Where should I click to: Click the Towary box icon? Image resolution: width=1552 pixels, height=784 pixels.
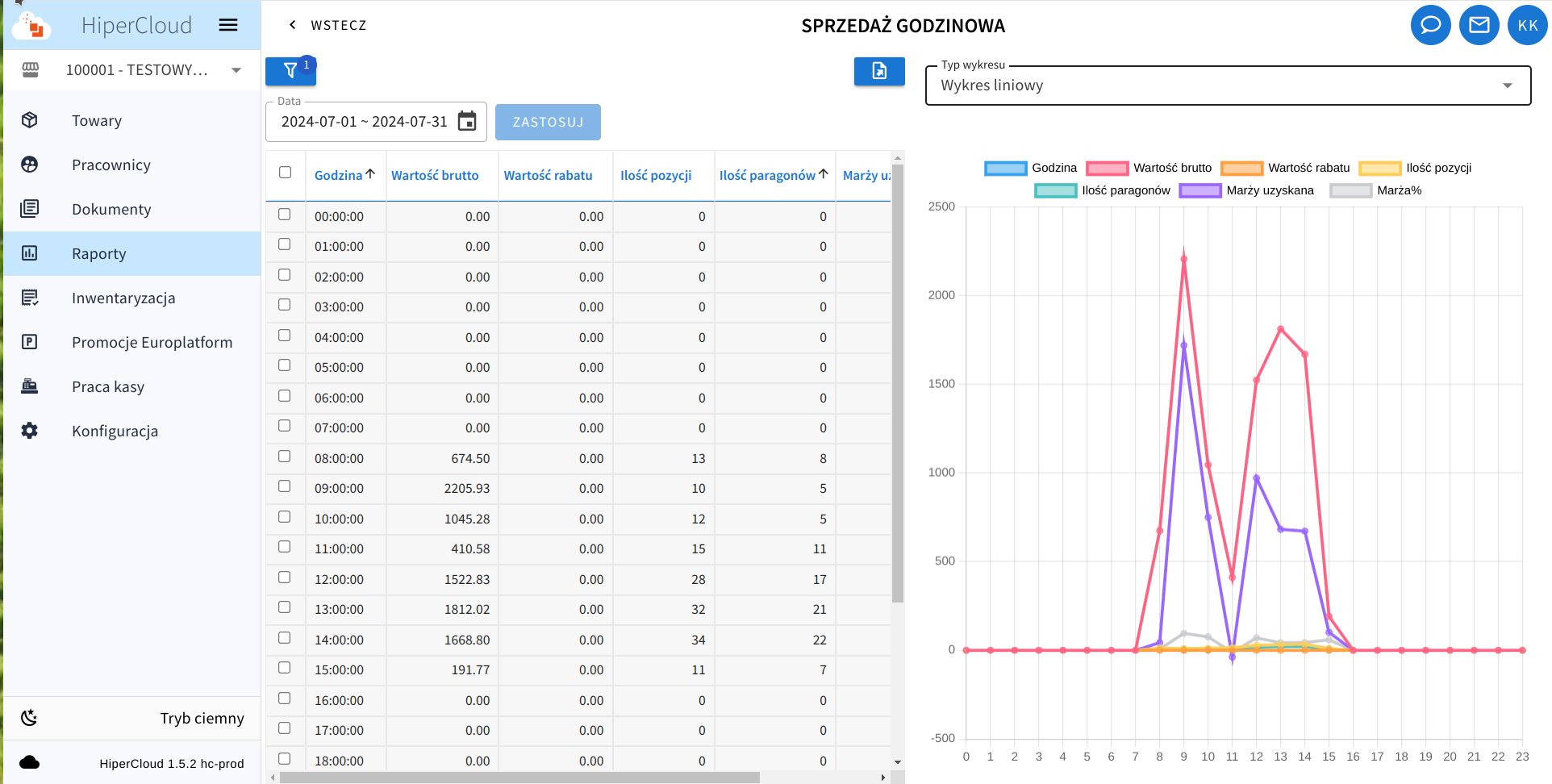30,120
